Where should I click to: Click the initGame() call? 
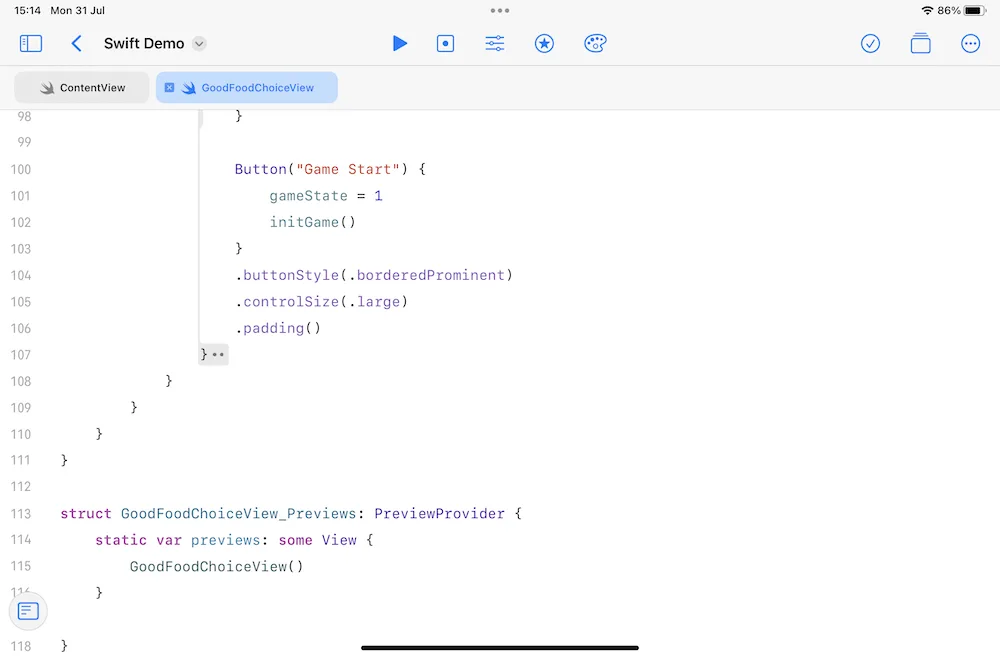point(312,222)
